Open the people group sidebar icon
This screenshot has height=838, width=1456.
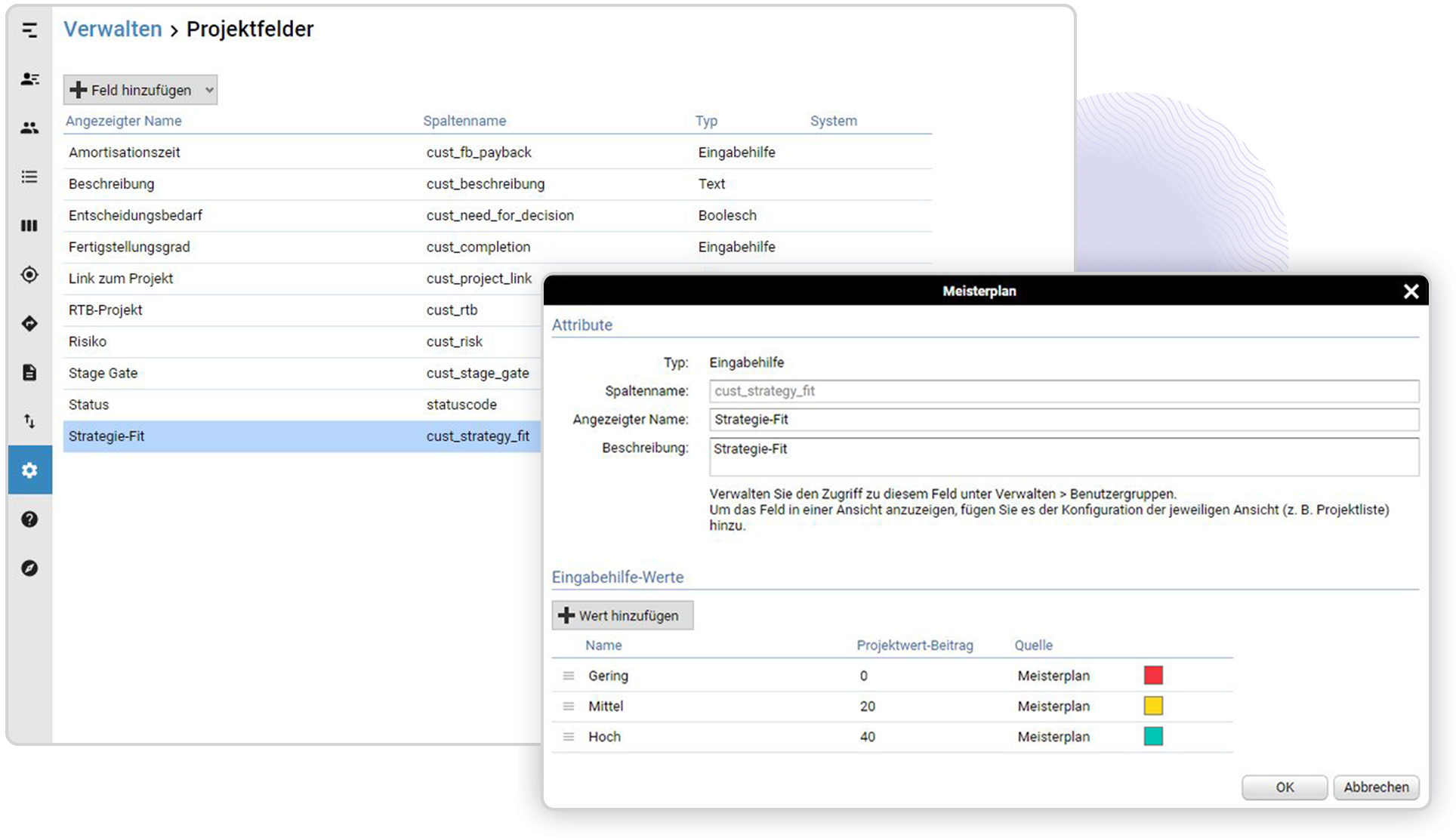(29, 128)
